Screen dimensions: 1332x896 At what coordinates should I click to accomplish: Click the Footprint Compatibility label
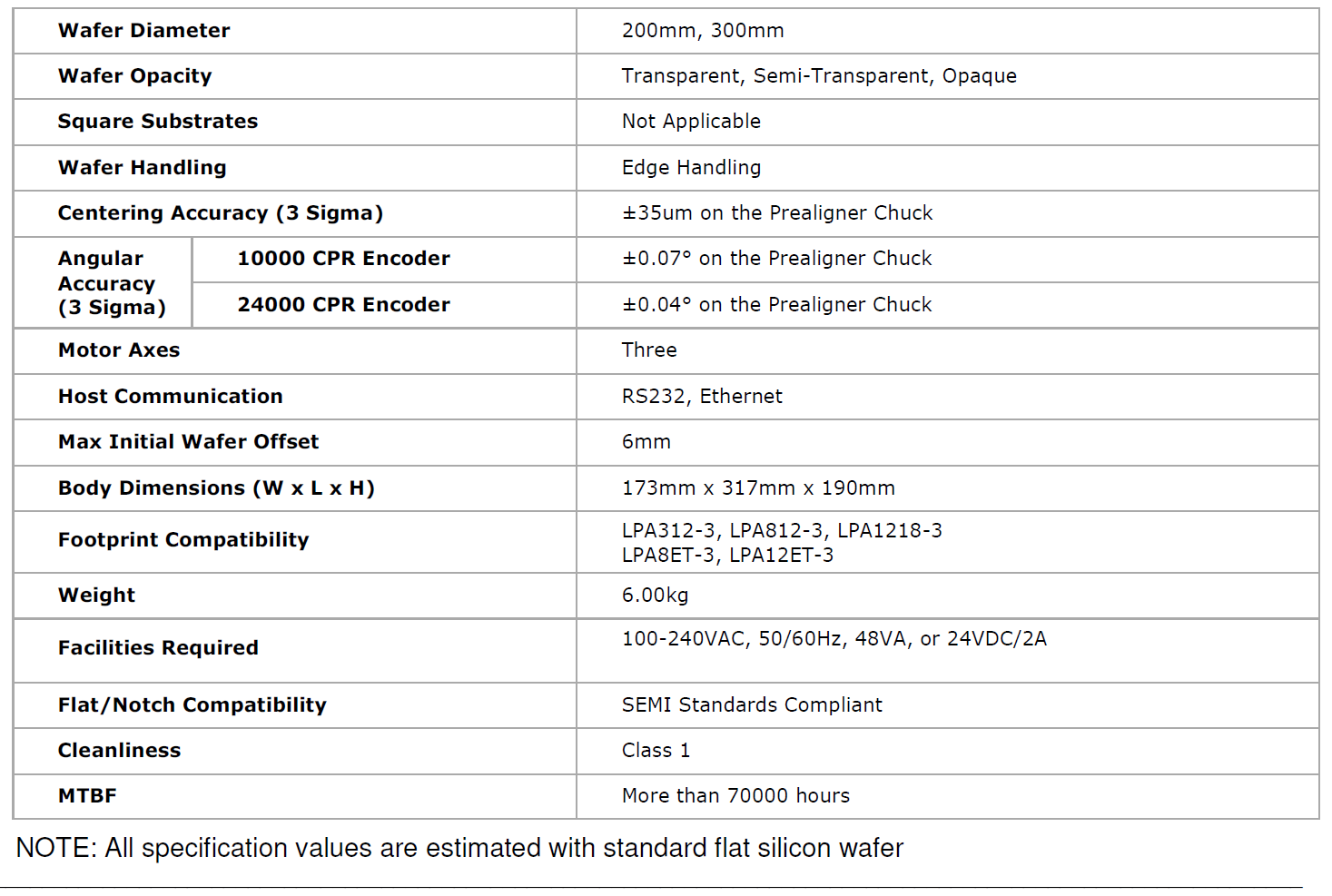183,540
